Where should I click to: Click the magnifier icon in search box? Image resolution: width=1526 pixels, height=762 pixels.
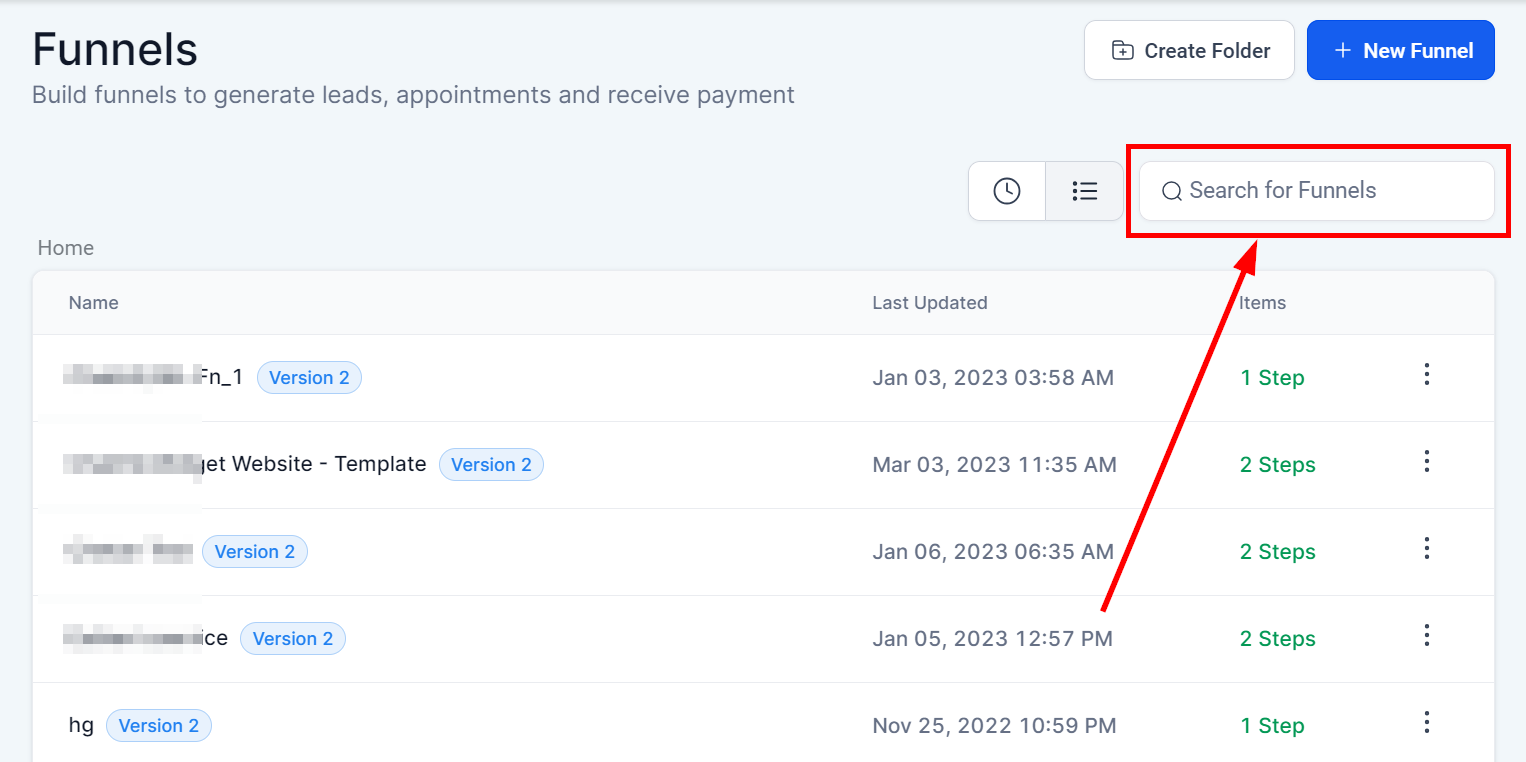click(x=1171, y=191)
